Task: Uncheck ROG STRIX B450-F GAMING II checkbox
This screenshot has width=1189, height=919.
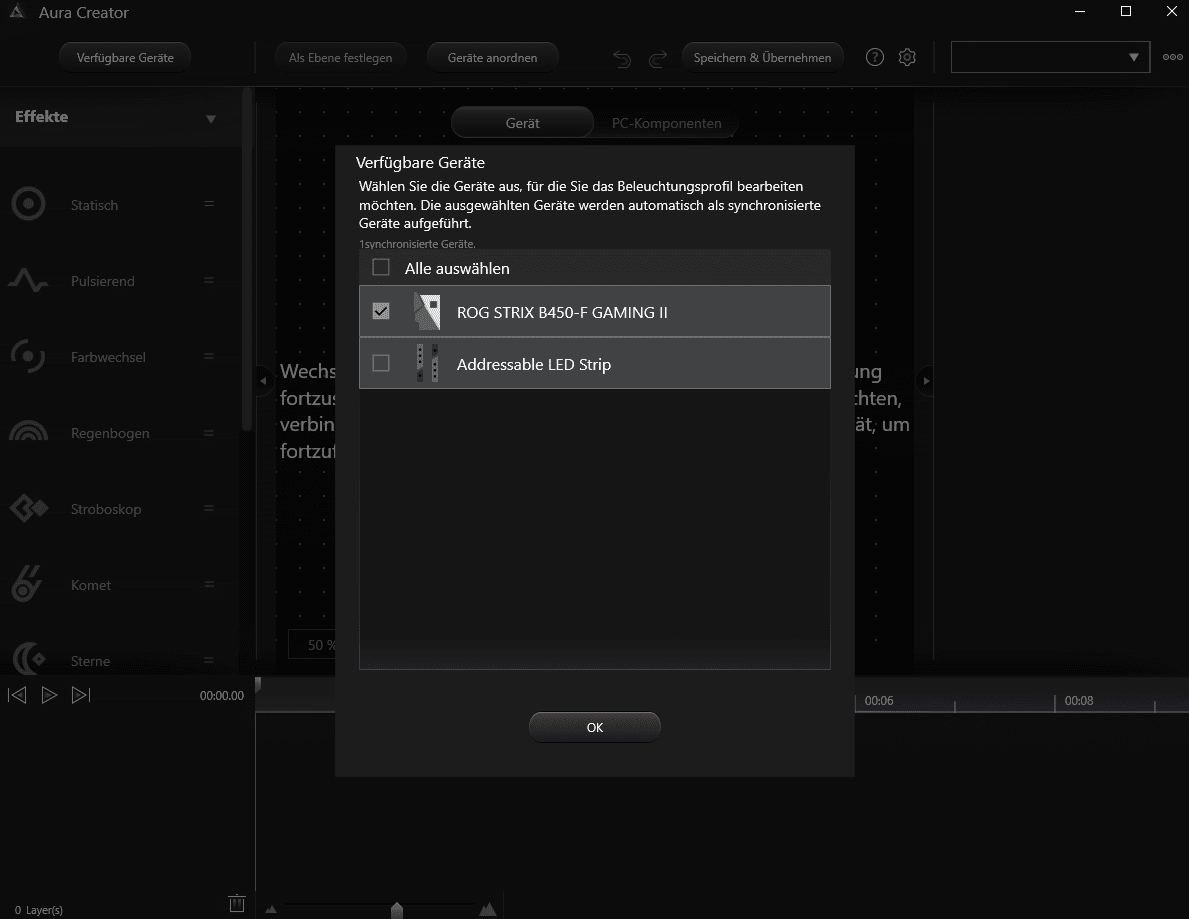Action: click(x=381, y=311)
